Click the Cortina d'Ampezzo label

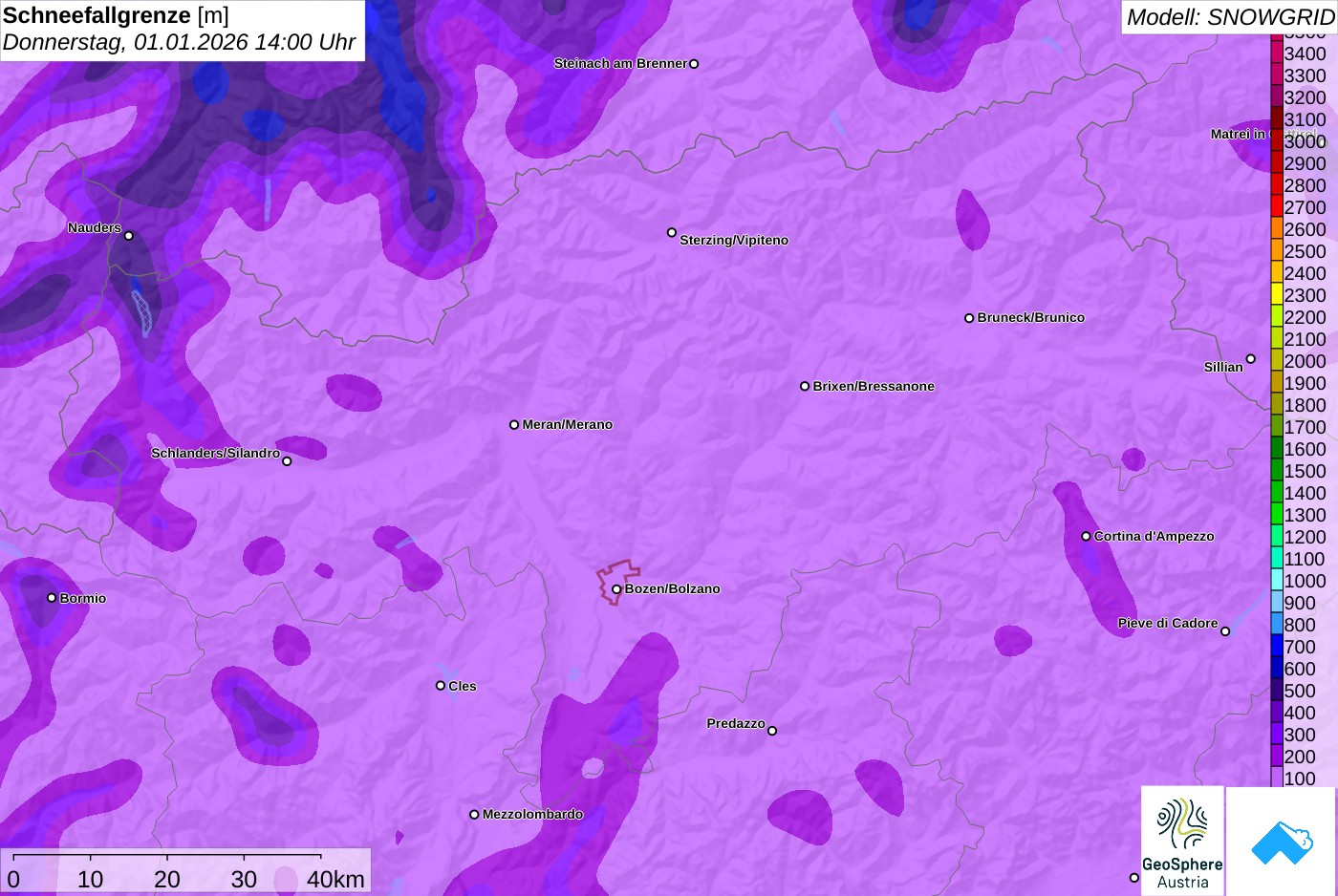click(x=1155, y=536)
